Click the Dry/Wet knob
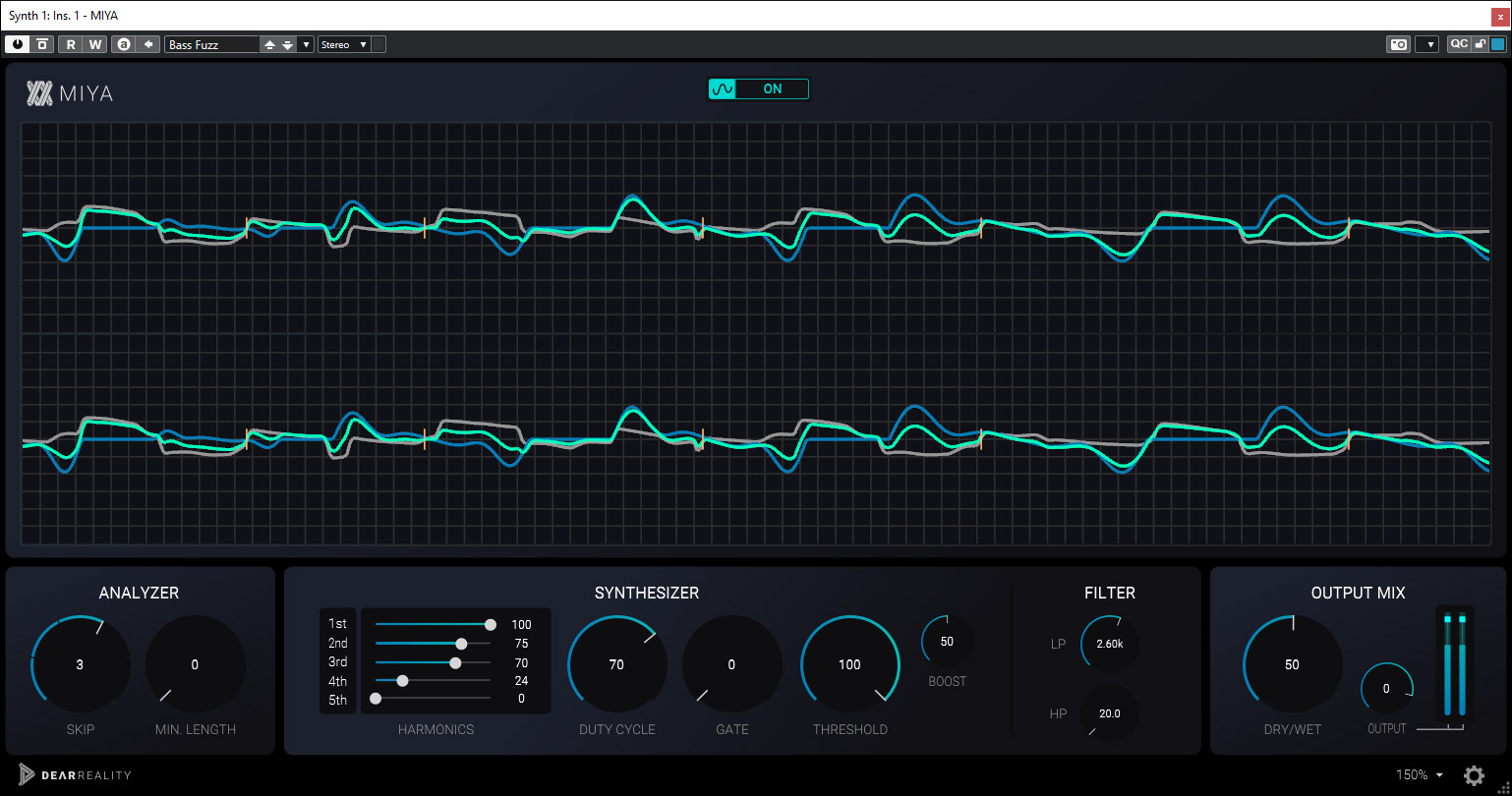Image resolution: width=1512 pixels, height=796 pixels. click(x=1292, y=665)
